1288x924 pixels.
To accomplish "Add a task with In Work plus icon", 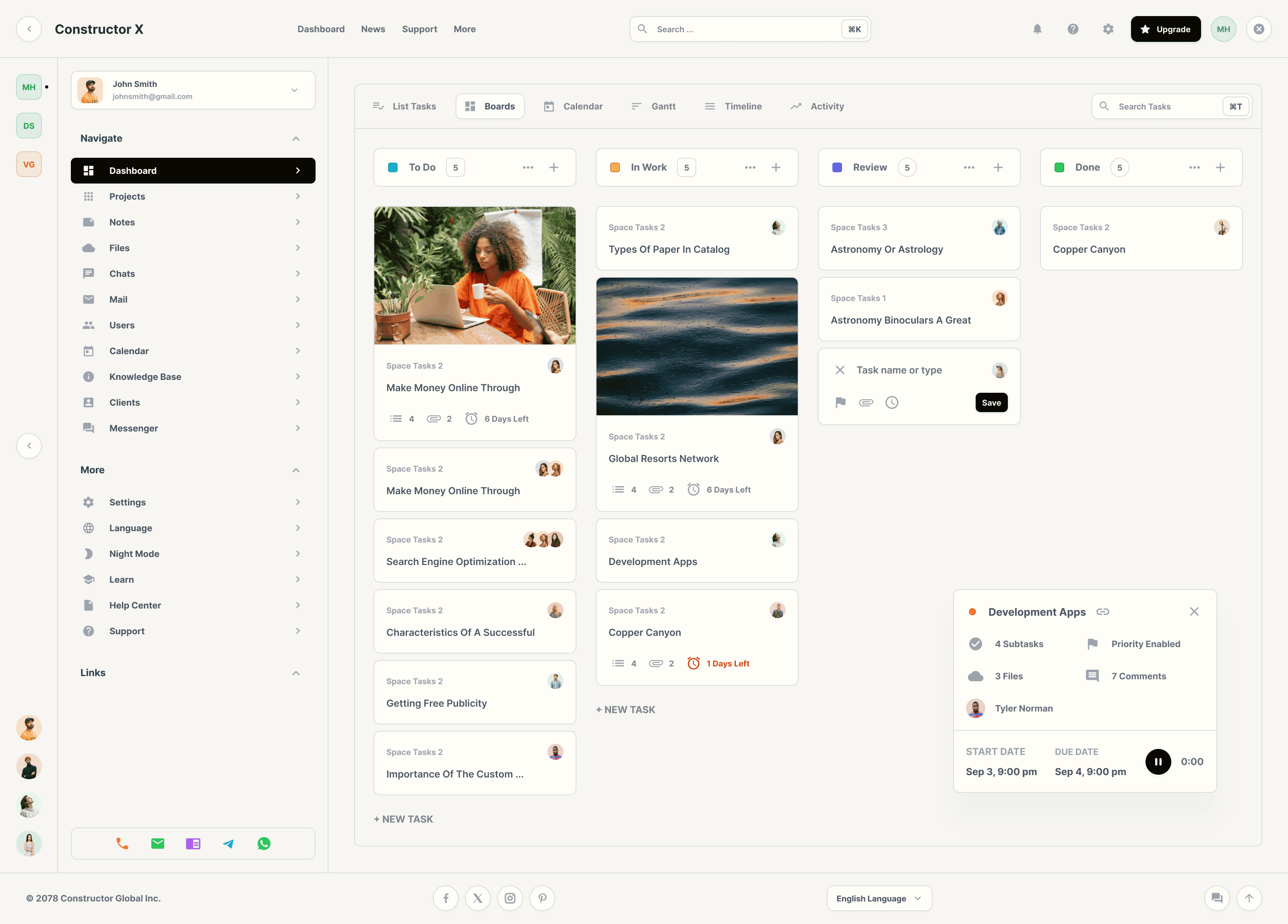I will coord(776,167).
